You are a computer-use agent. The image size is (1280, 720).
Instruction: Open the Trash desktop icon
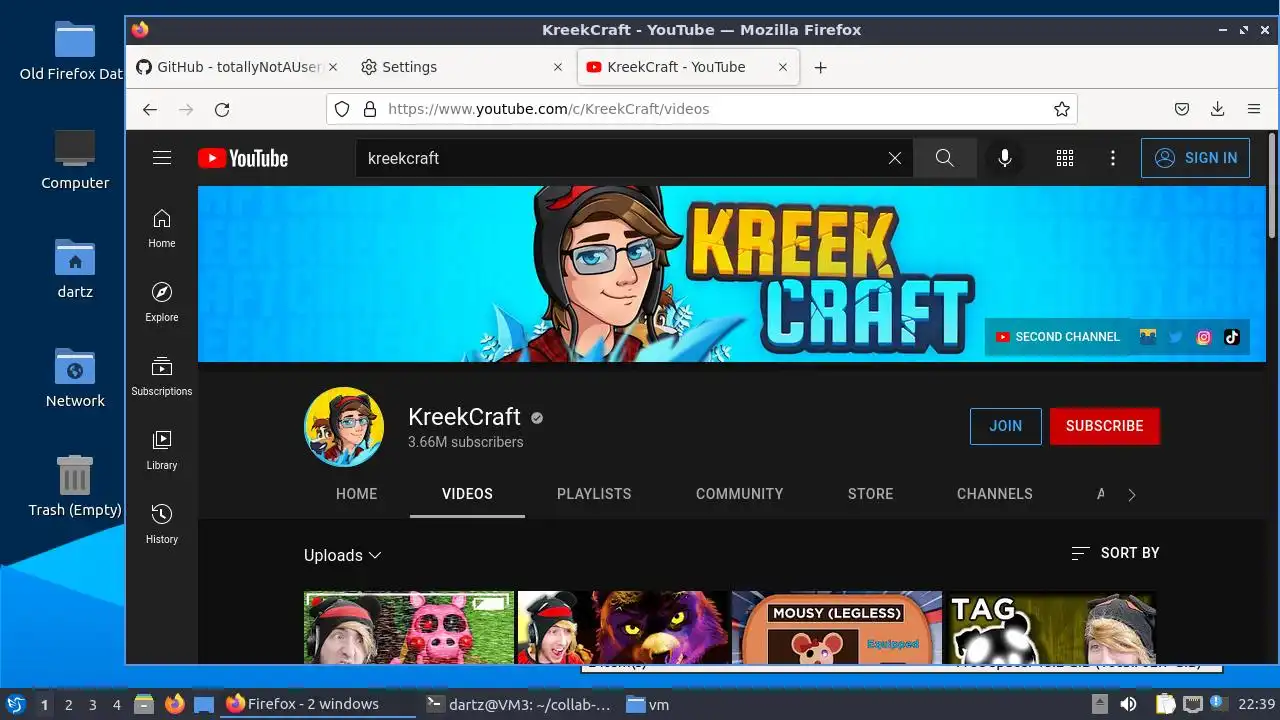pos(75,486)
